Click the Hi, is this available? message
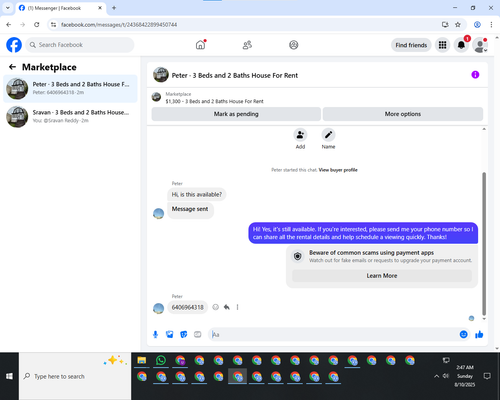 (197, 194)
